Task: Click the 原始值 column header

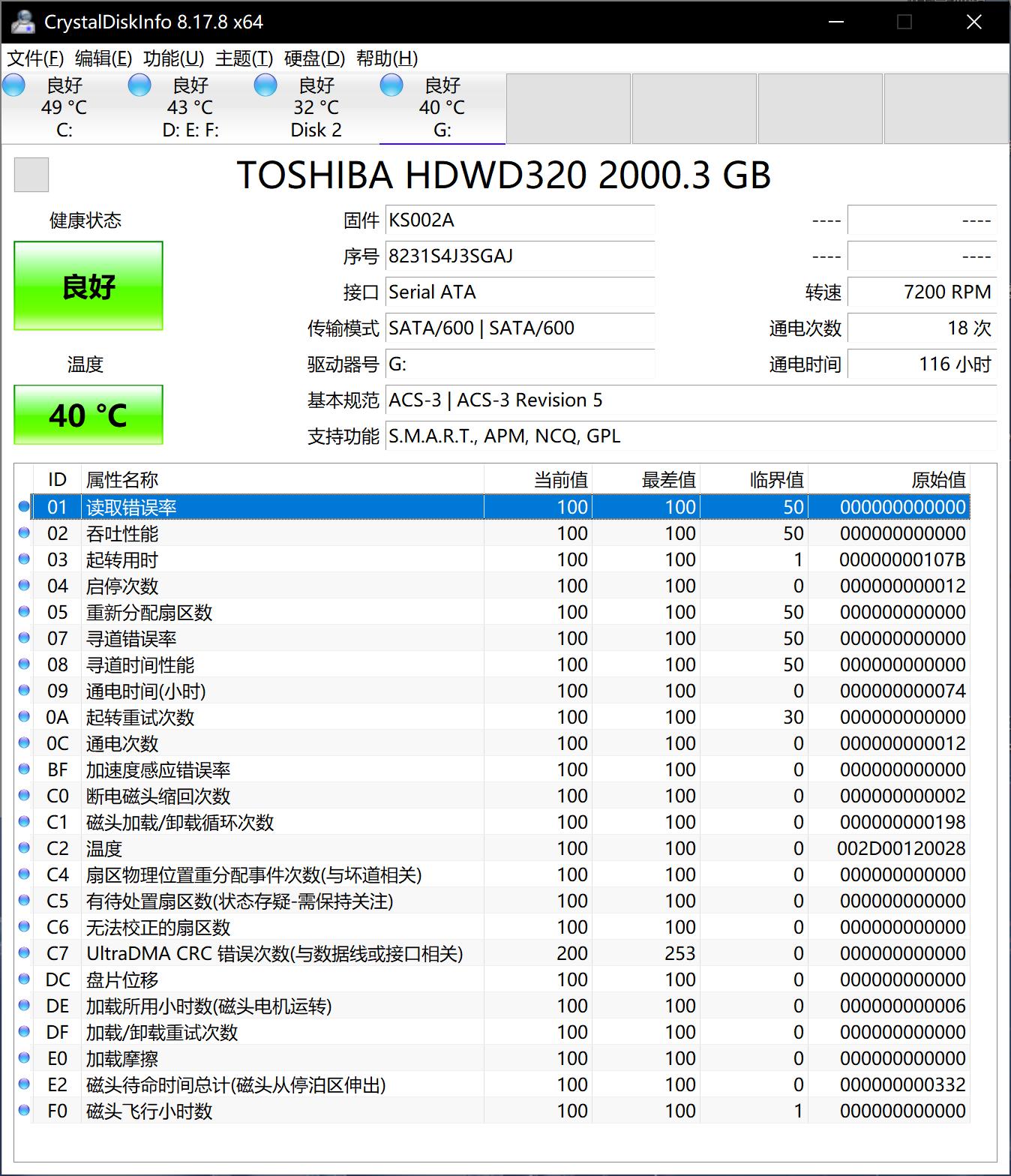Action: coord(889,480)
